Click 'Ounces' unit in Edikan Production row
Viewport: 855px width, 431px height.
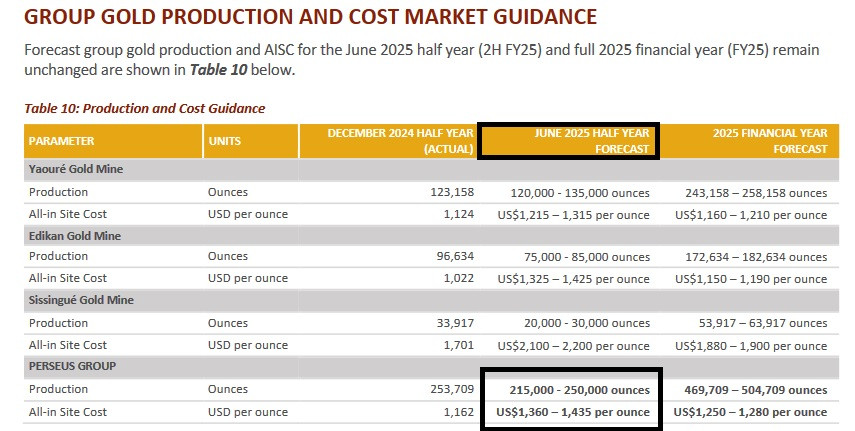click(x=227, y=256)
